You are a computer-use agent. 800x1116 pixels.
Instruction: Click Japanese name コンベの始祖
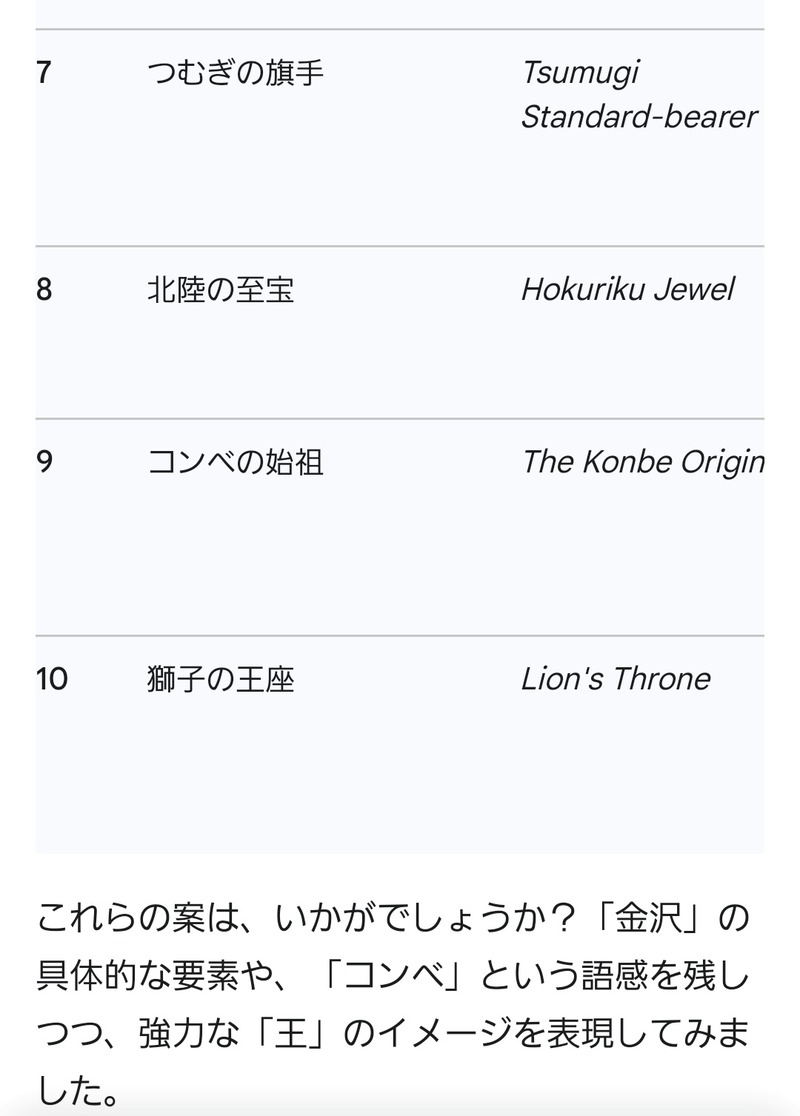pyautogui.click(x=235, y=462)
